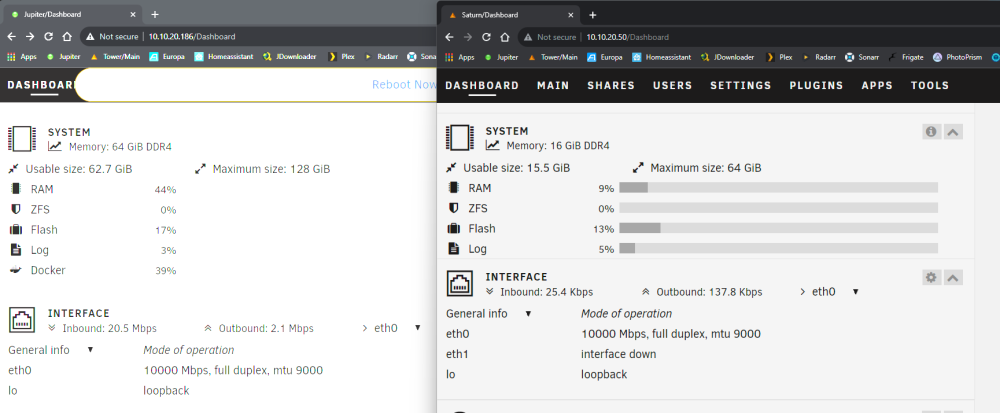1000x413 pixels.
Task: Click back arrow in Saturn browser window
Action: (450, 37)
